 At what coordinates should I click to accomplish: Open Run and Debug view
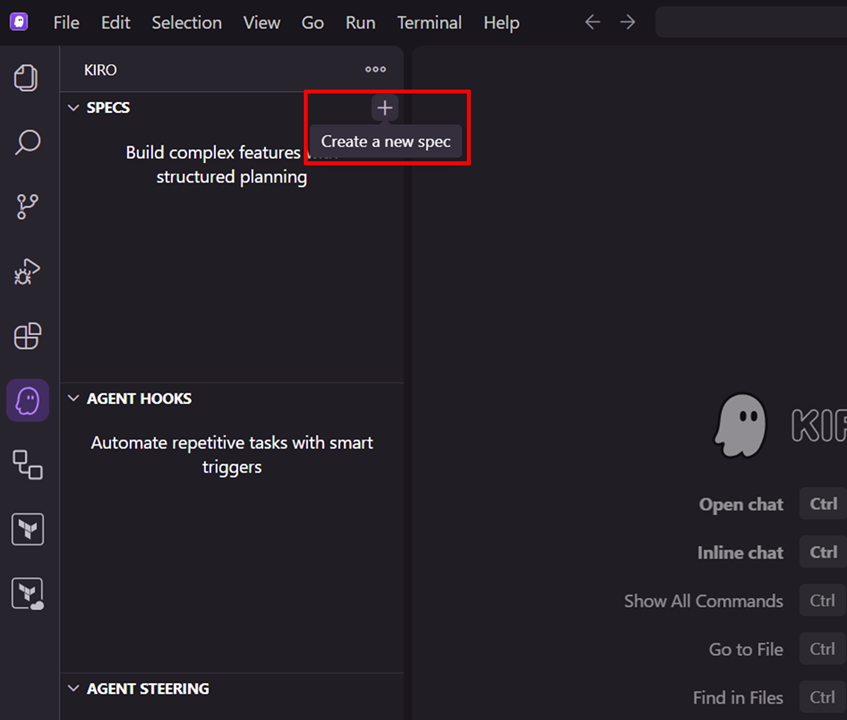[27, 271]
